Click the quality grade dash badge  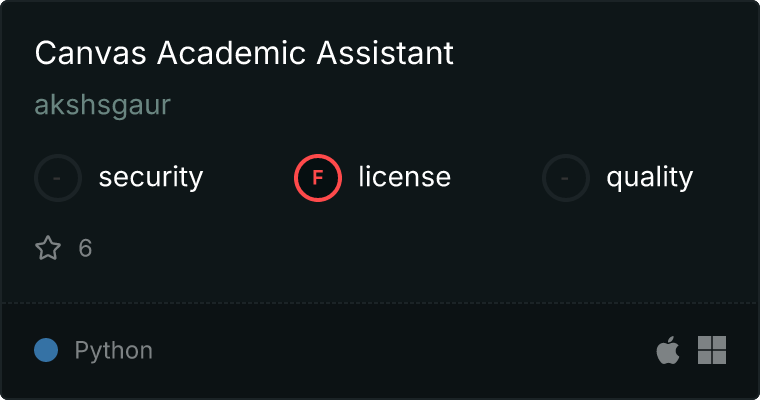[x=566, y=178]
